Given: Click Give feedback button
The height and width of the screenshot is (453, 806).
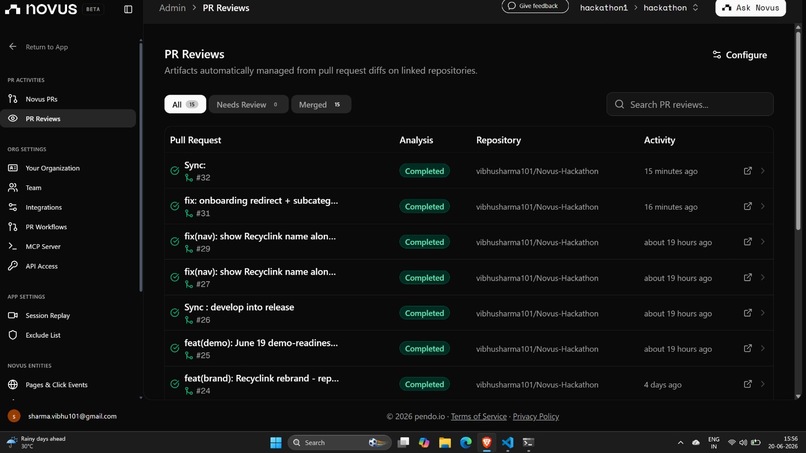Looking at the screenshot, I should point(535,6).
